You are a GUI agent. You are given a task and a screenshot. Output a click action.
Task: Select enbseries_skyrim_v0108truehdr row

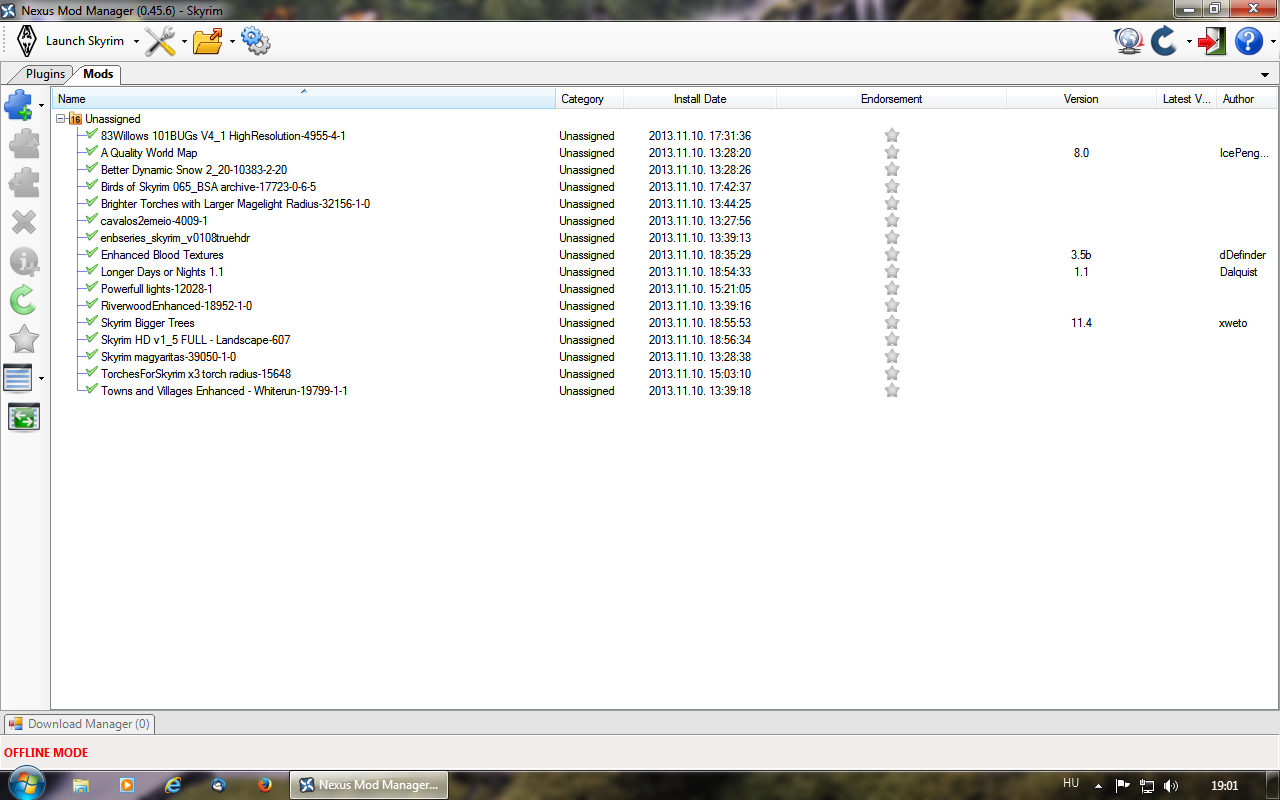665,238
